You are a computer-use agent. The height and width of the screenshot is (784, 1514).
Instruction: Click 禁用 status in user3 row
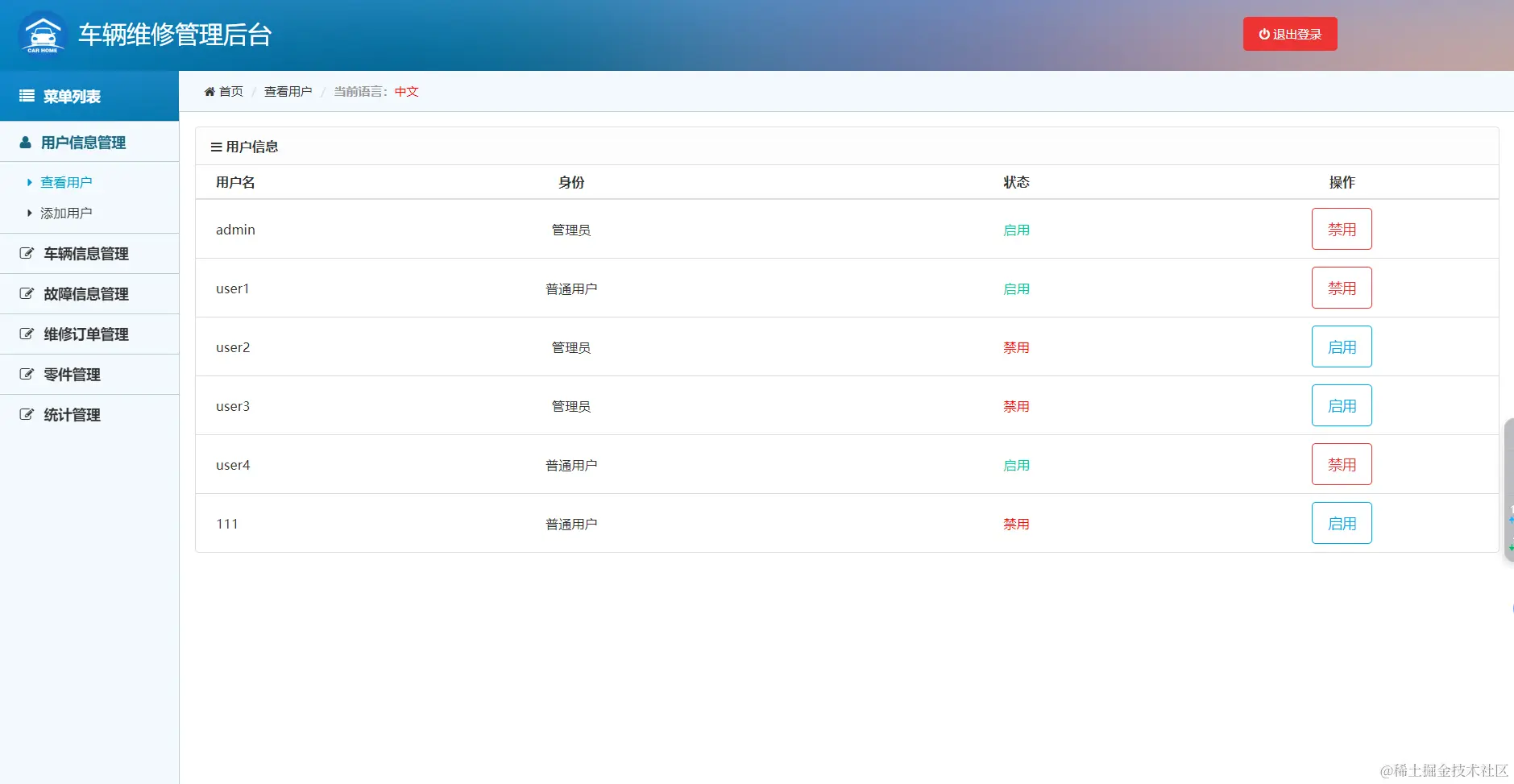tap(1016, 406)
